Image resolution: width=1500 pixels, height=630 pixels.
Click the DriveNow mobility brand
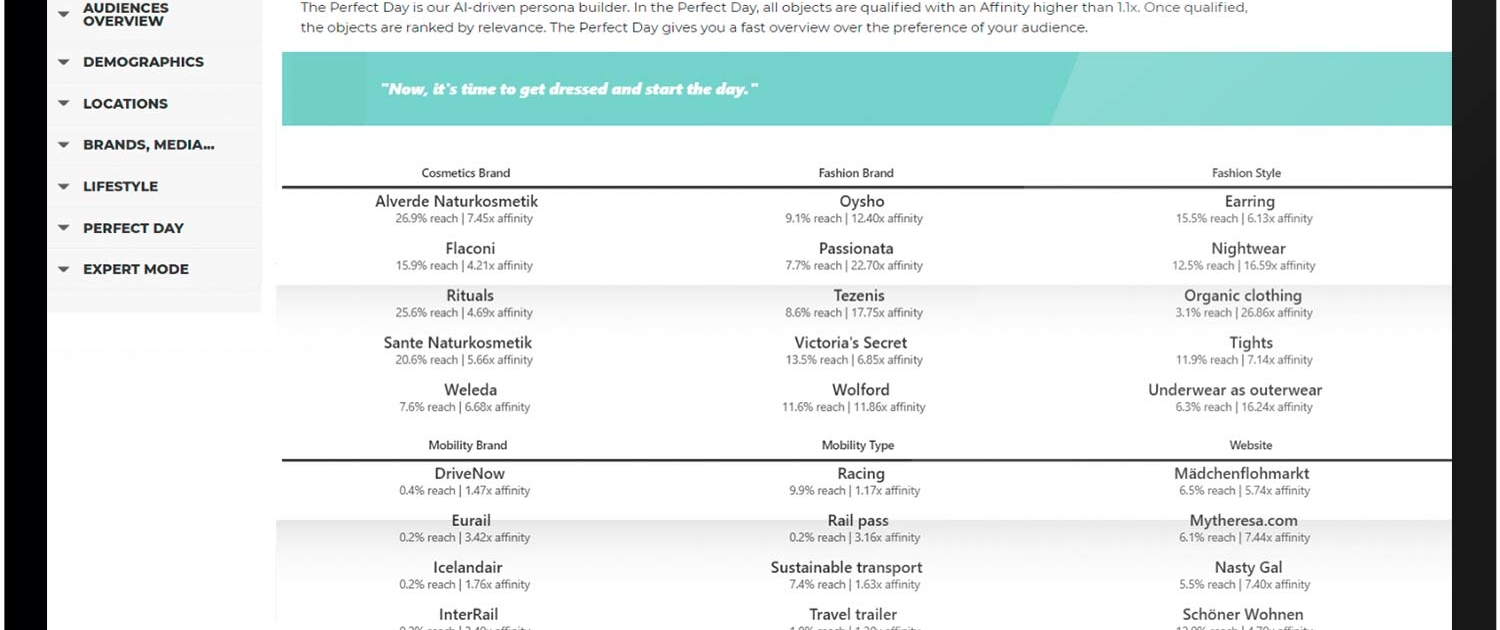point(470,474)
